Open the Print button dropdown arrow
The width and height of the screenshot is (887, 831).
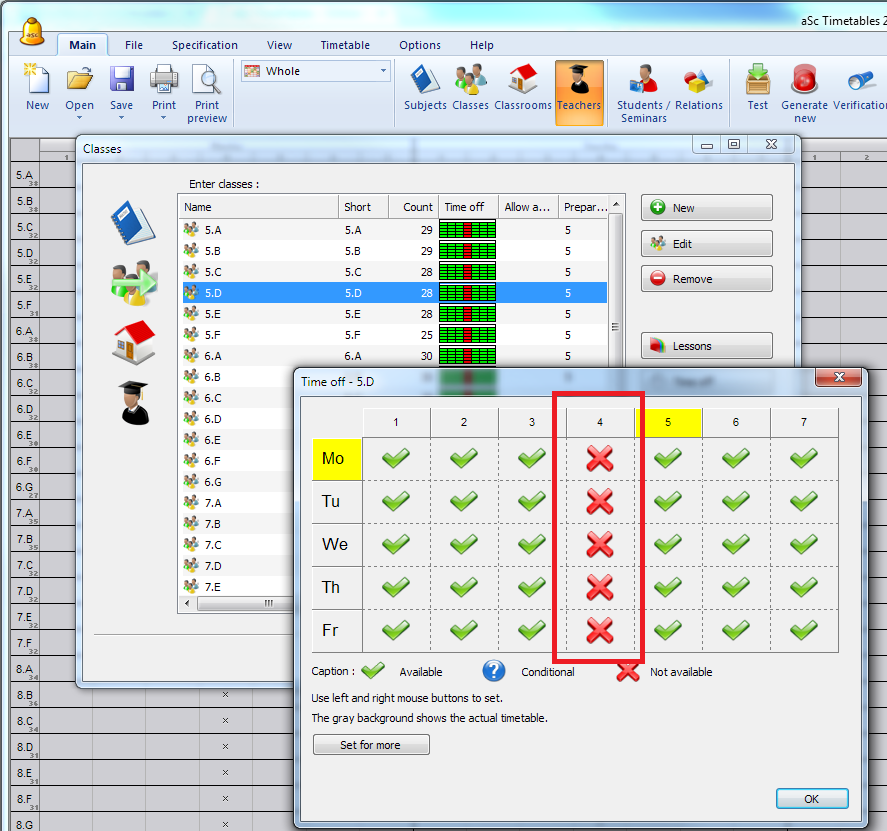tap(163, 118)
